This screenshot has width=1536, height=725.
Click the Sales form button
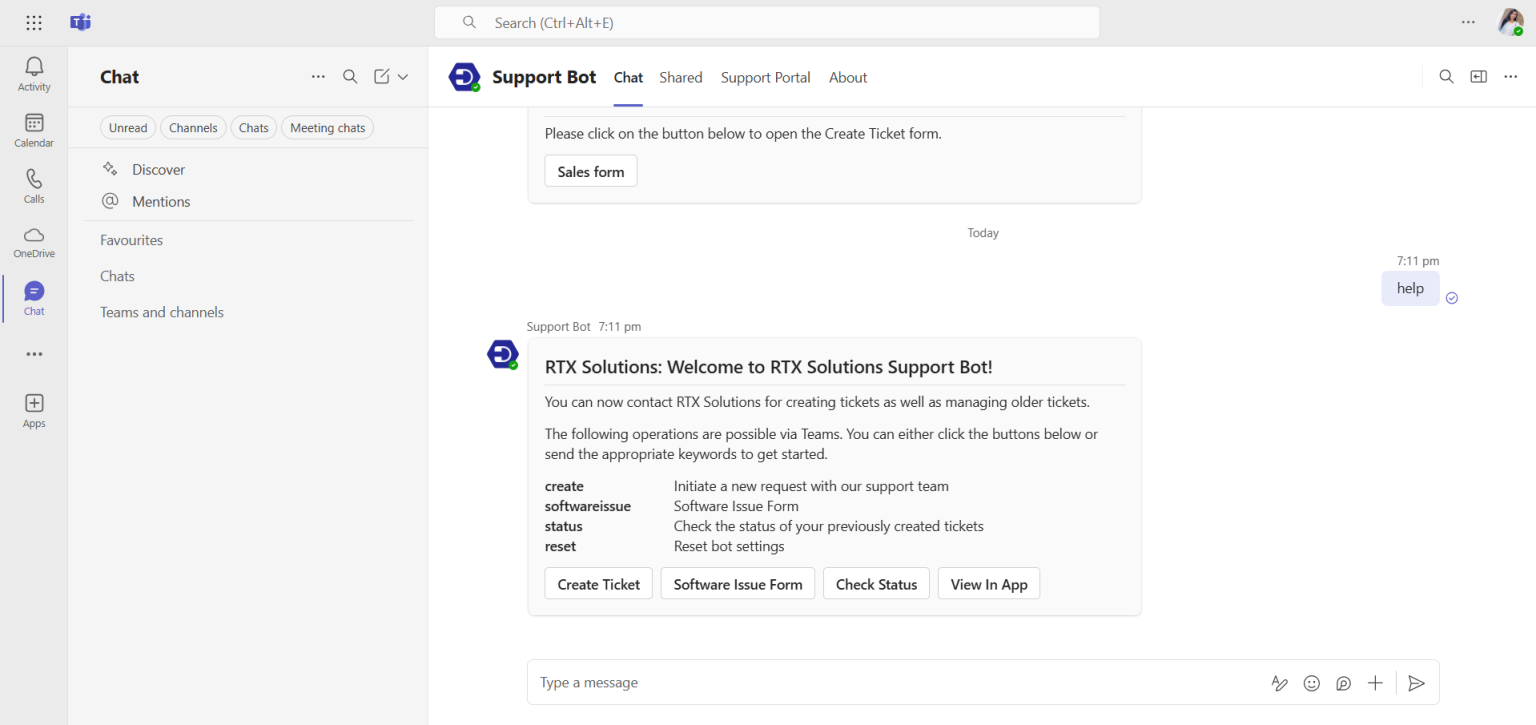tap(591, 171)
